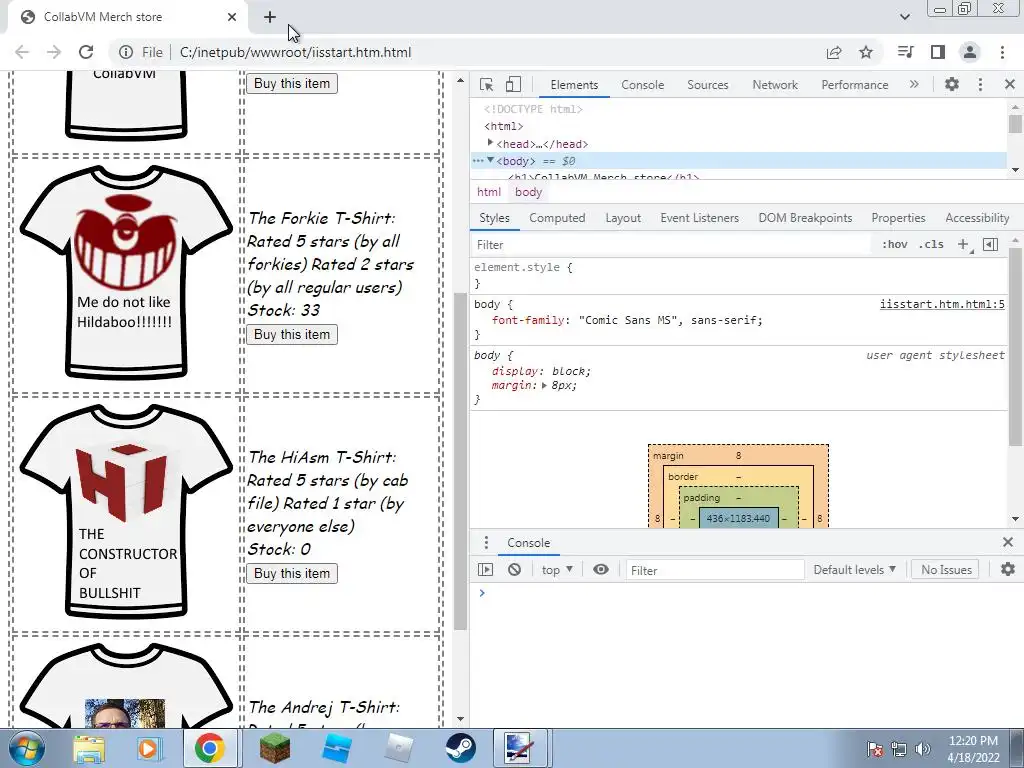Image resolution: width=1024 pixels, height=768 pixels.
Task: Toggle computed styles sidebar icon
Action: (x=990, y=244)
